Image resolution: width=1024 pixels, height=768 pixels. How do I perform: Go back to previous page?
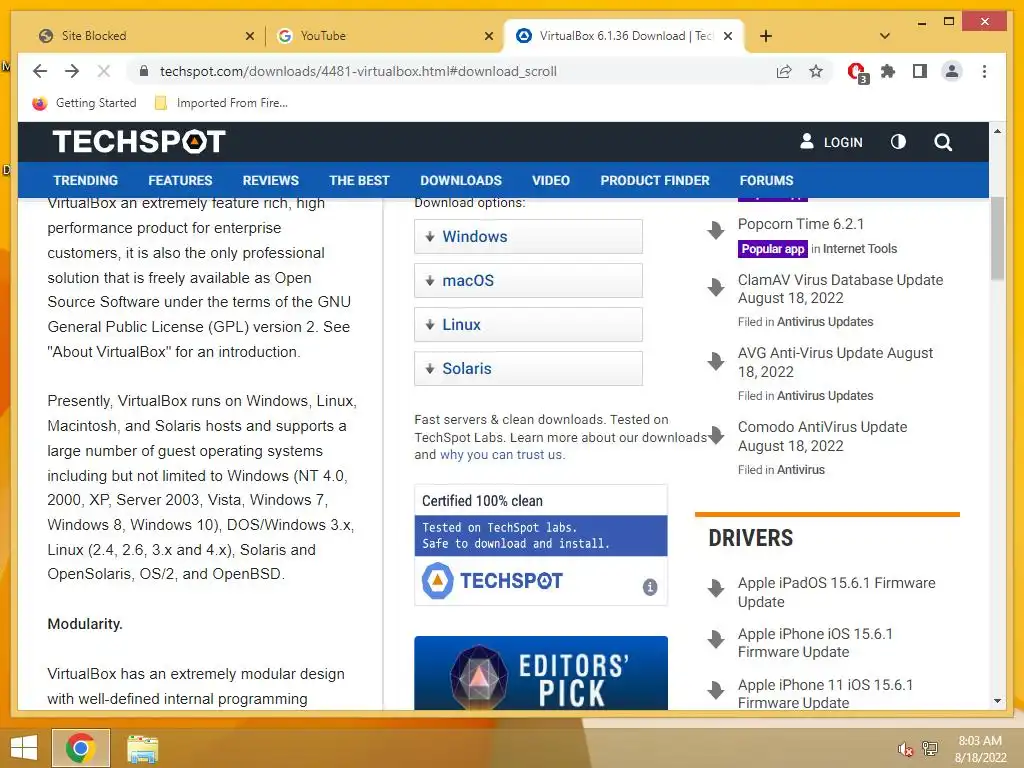[40, 71]
